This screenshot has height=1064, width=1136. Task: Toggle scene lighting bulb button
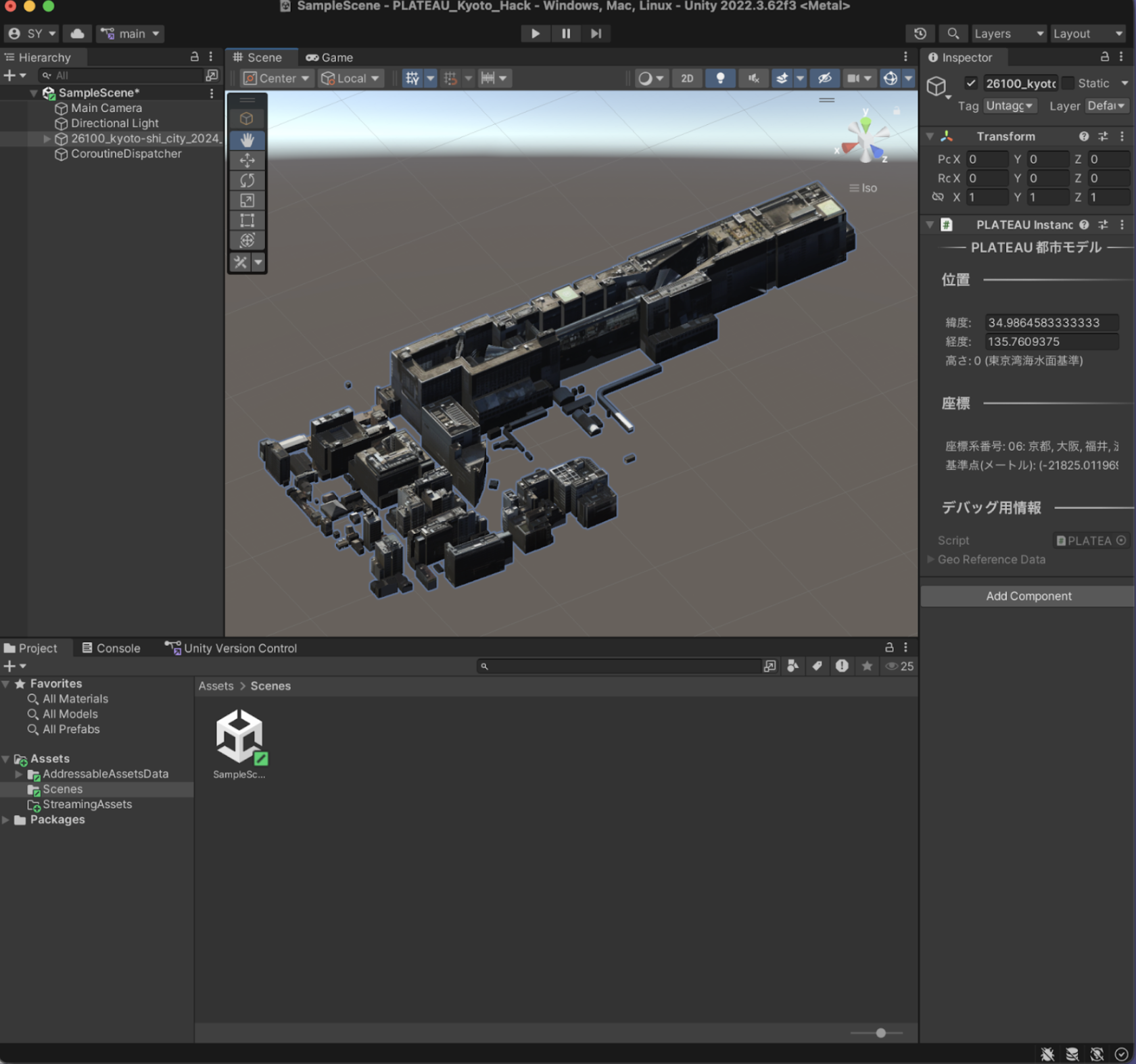click(x=720, y=78)
